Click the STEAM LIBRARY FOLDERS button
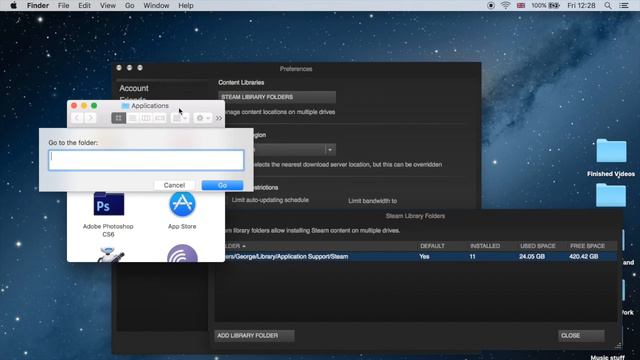Screen dimensions: 640x360 [x=277, y=97]
